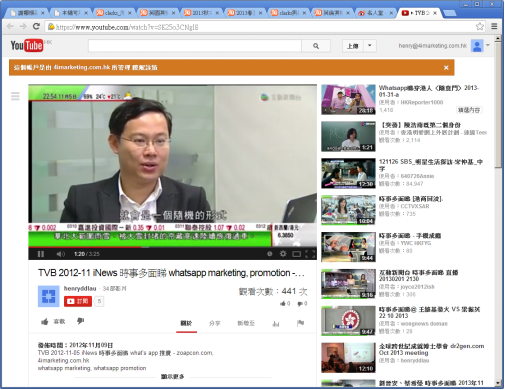
Task: Expand the account dropdown arrow
Action: click(488, 45)
